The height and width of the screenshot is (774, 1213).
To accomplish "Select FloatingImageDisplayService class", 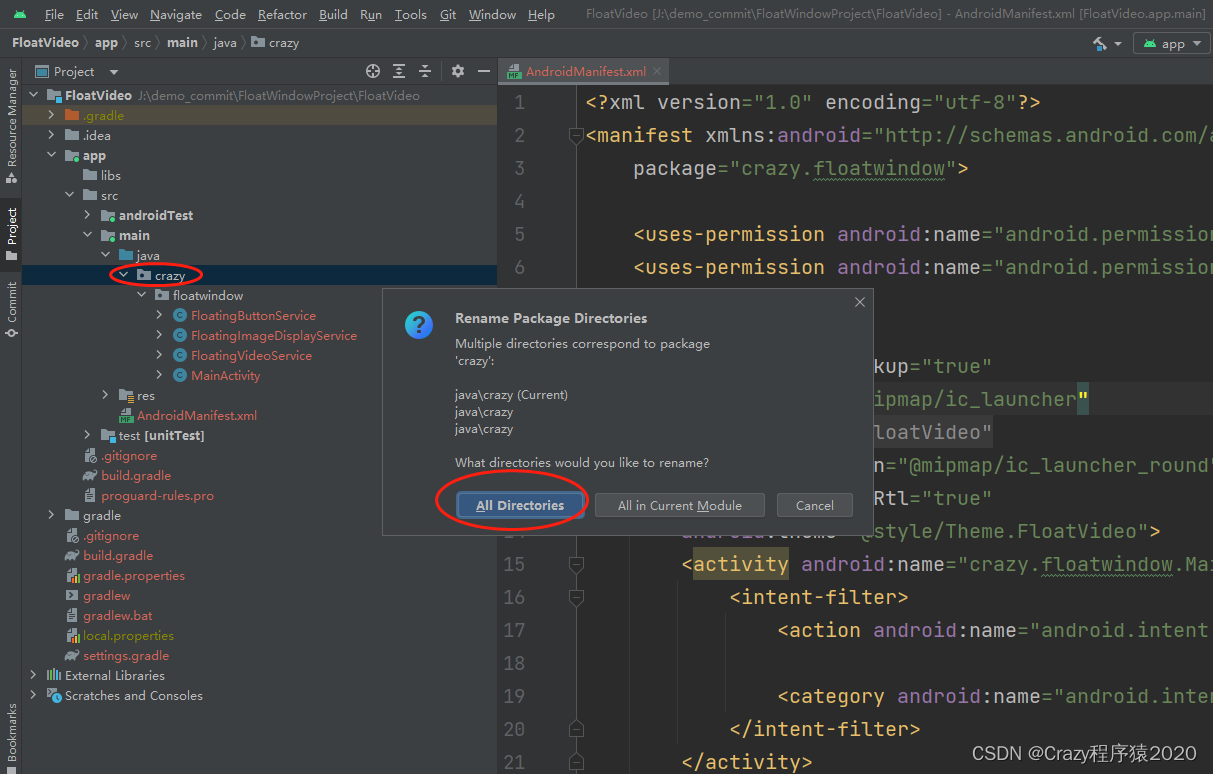I will tap(273, 335).
